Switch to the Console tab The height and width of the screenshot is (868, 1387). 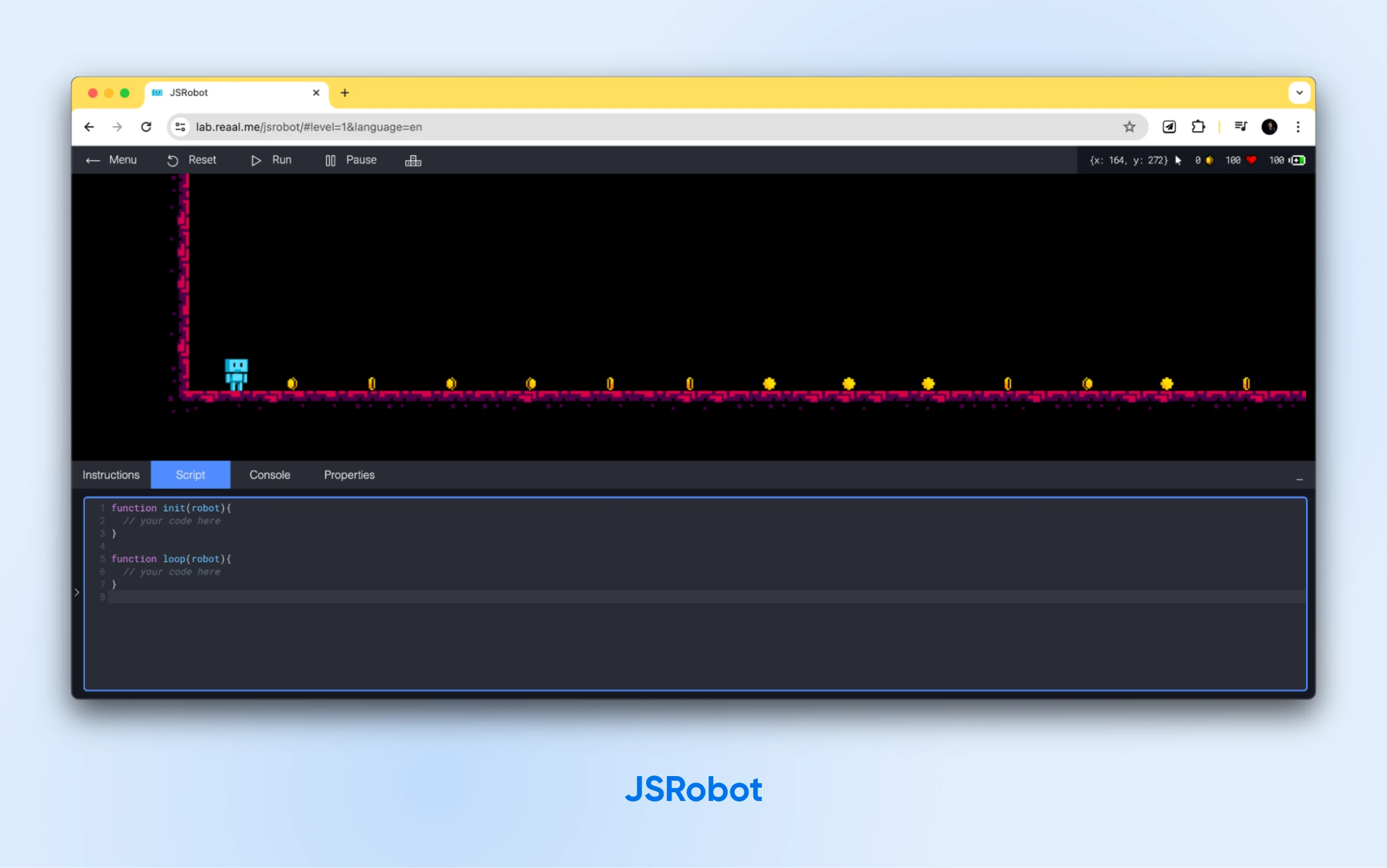click(269, 475)
